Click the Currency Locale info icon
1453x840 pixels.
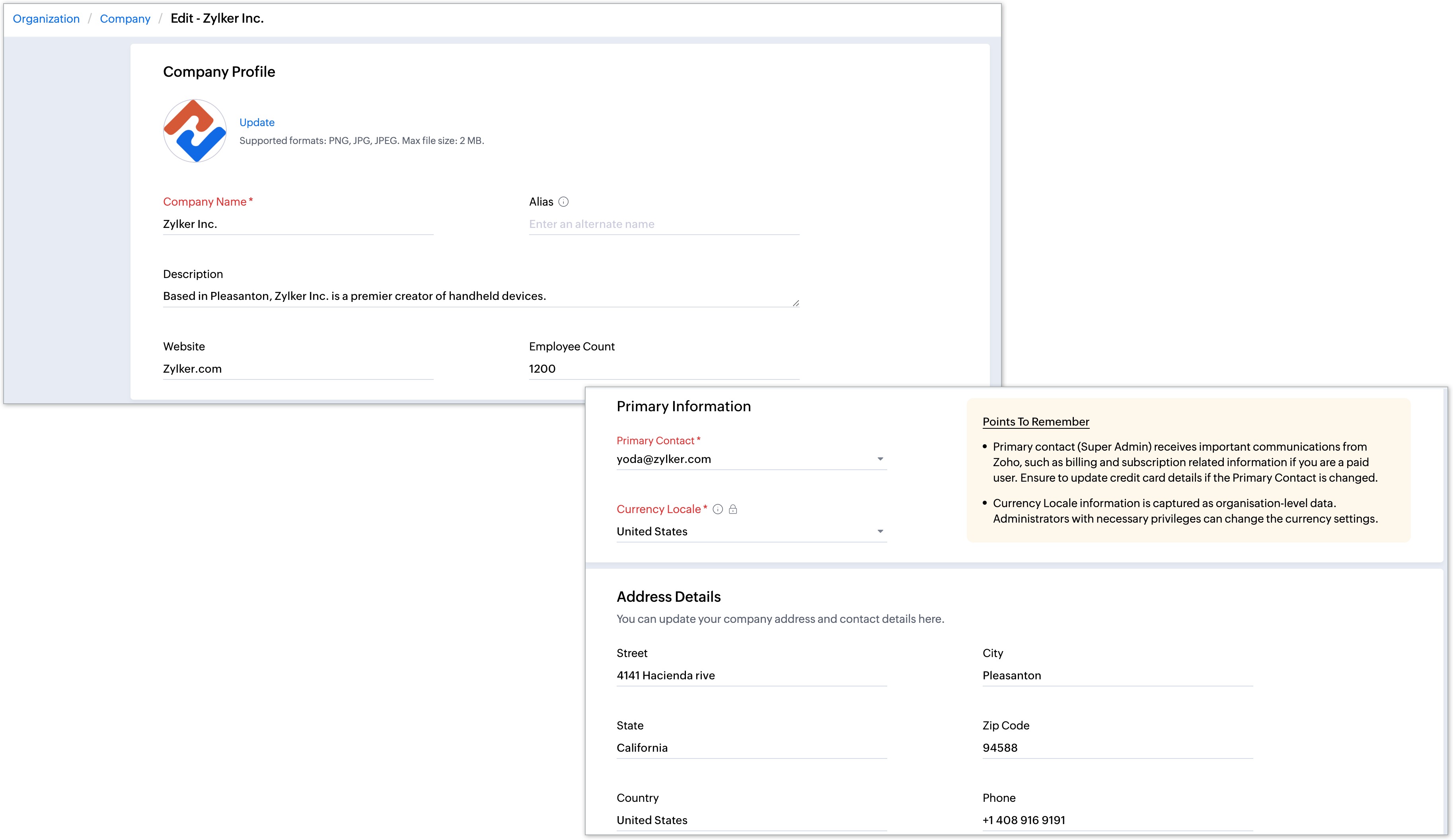coord(717,509)
